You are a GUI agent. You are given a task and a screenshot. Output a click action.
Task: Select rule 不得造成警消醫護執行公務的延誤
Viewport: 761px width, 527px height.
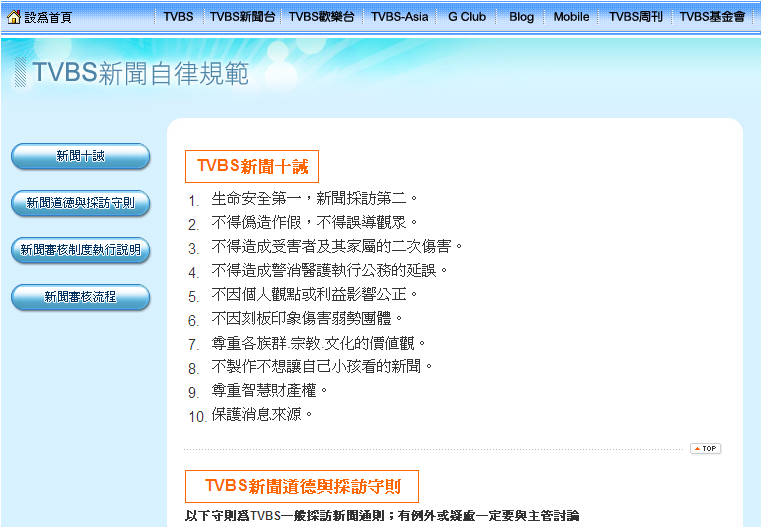click(330, 270)
